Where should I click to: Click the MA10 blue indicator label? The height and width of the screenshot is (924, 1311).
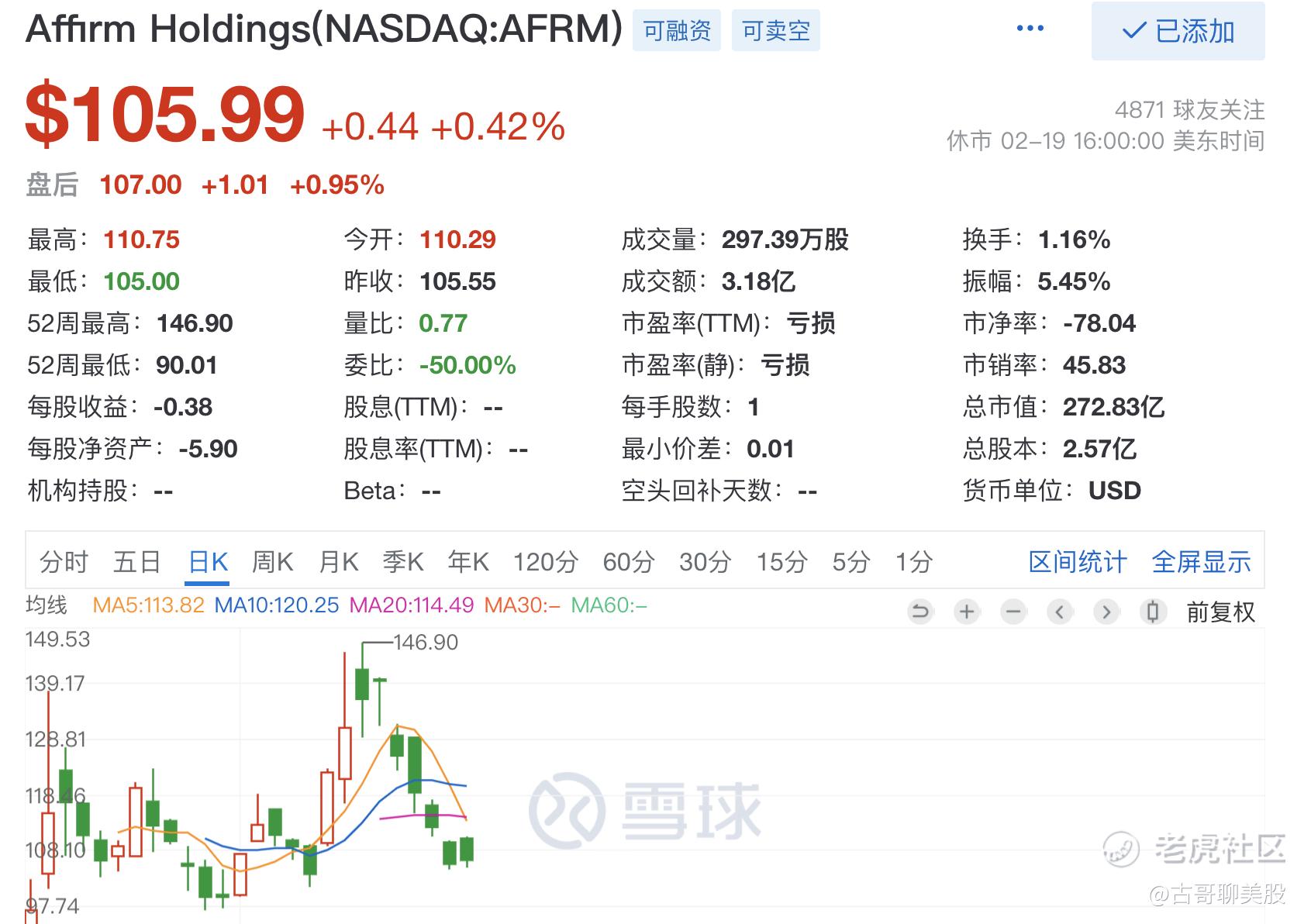(x=277, y=605)
